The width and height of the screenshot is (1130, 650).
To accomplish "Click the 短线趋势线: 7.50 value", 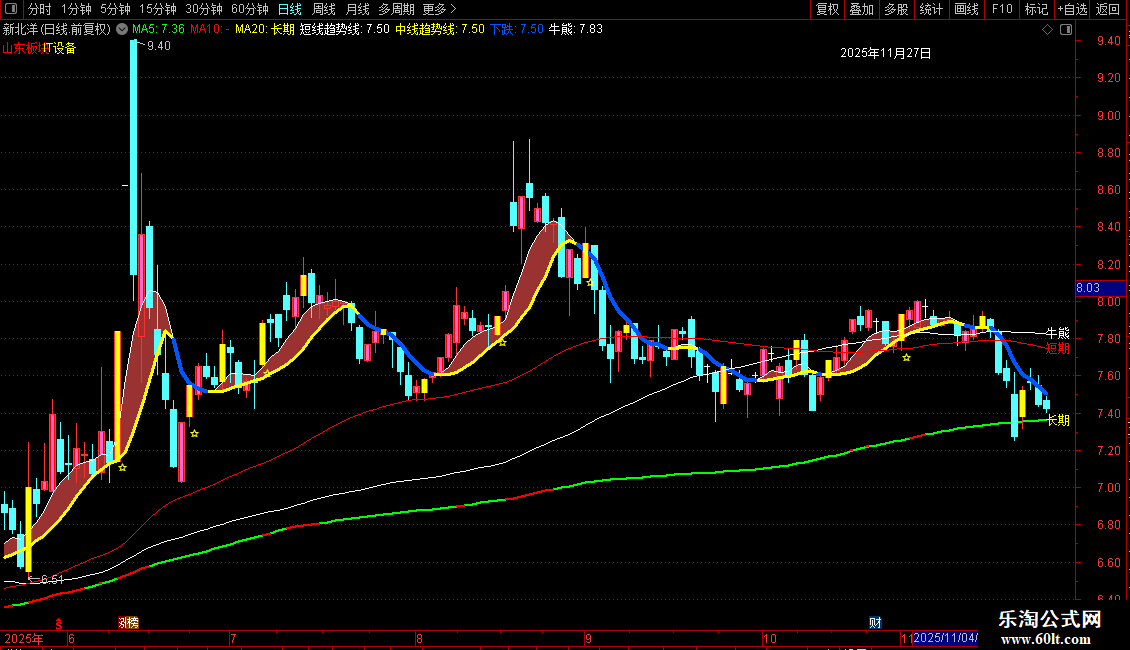I will [x=344, y=29].
